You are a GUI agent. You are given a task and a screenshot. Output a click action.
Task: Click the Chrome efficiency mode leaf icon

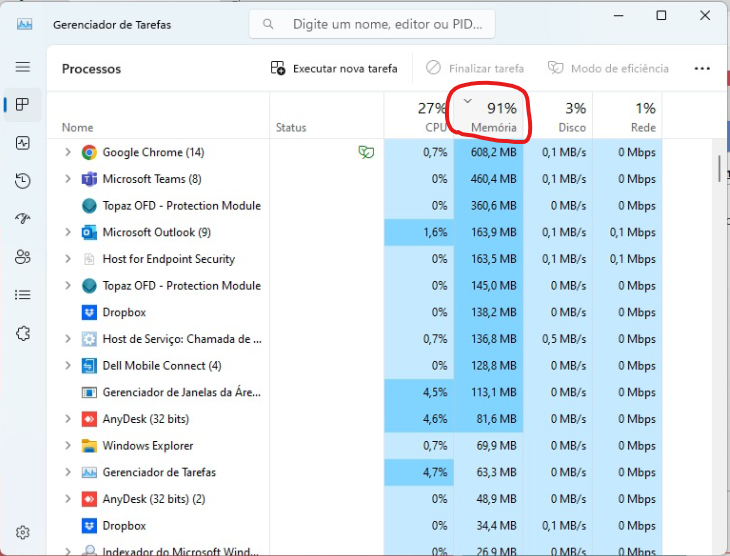coord(366,152)
